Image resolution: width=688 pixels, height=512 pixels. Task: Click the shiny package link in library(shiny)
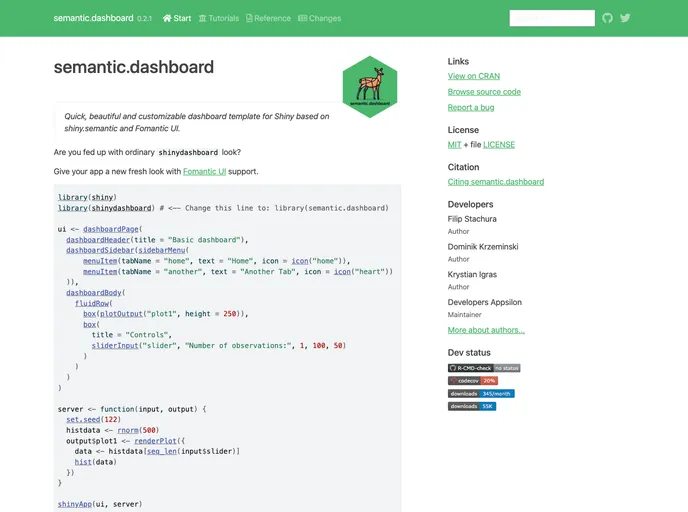click(102, 197)
